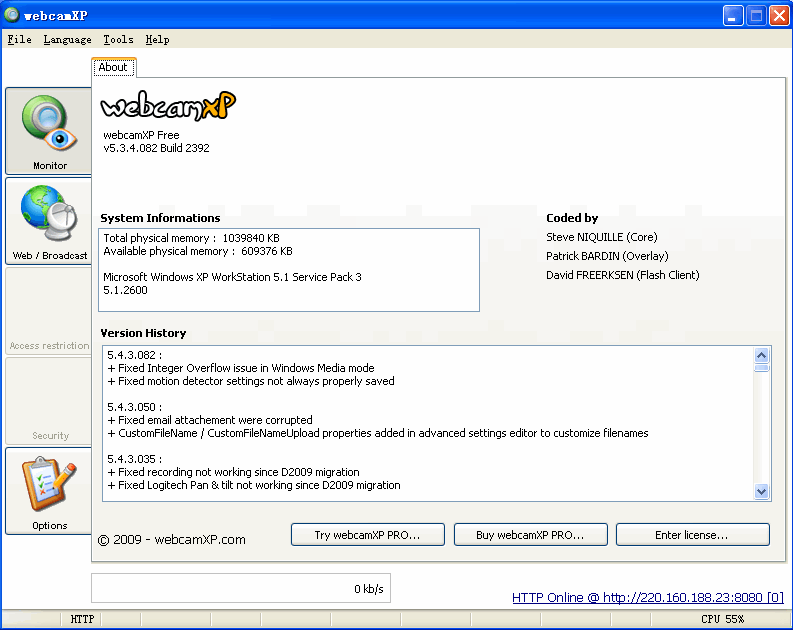
Task: Open the Monitor panel icon
Action: (49, 130)
